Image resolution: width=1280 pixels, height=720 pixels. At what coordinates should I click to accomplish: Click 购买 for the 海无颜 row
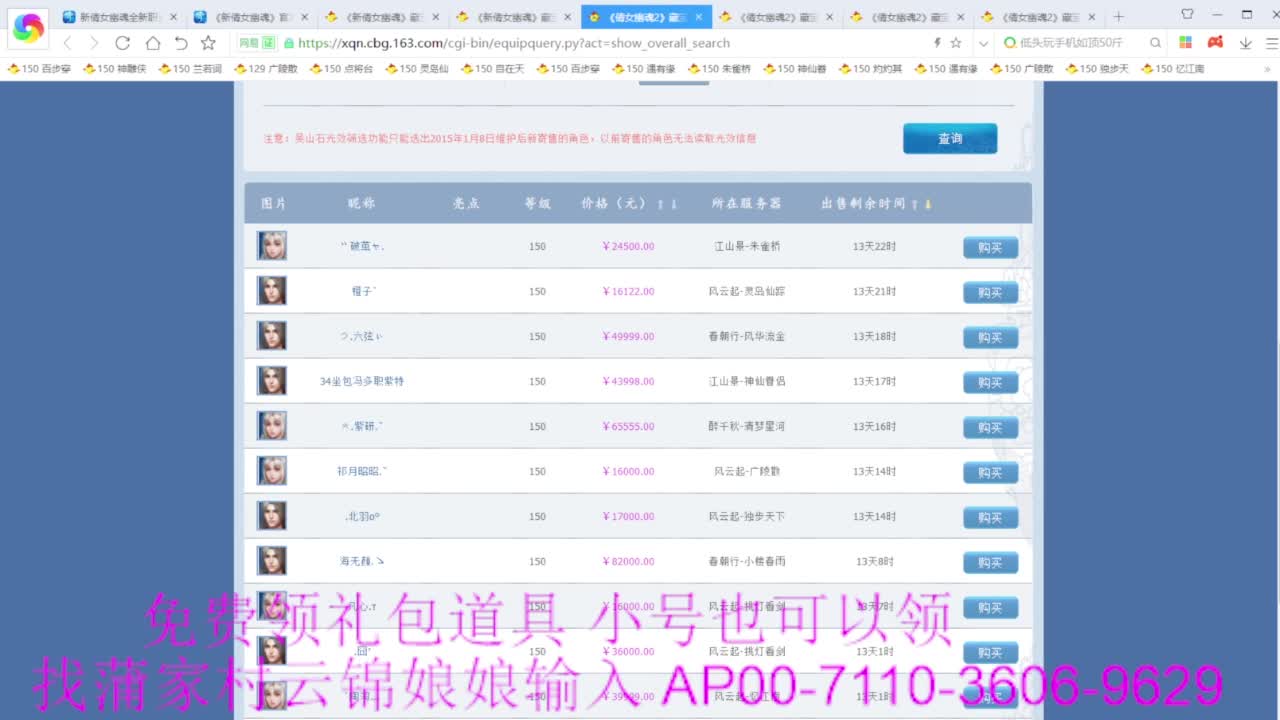(x=990, y=562)
